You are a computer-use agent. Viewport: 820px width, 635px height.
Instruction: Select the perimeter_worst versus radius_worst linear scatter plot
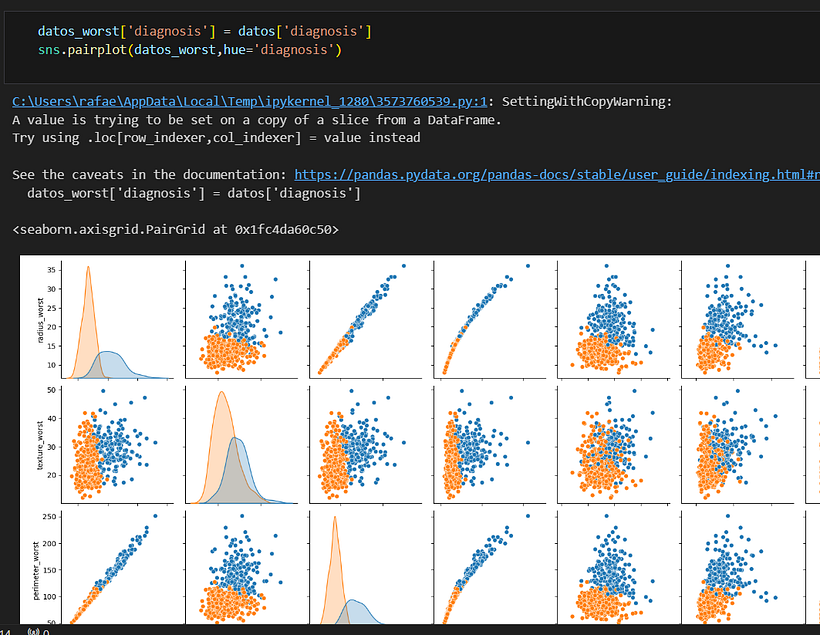pyautogui.click(x=117, y=568)
